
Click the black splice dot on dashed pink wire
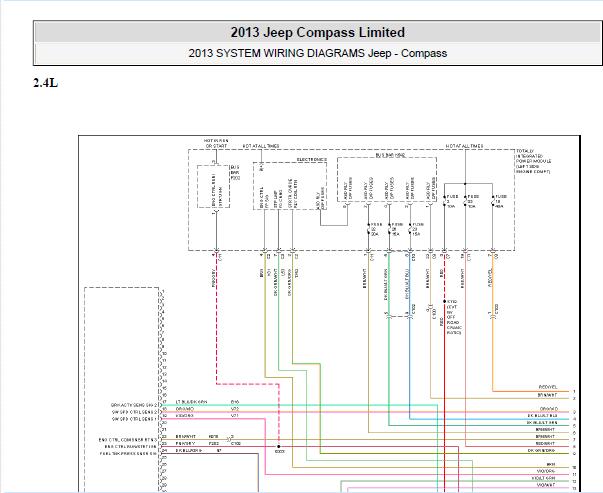click(x=279, y=447)
